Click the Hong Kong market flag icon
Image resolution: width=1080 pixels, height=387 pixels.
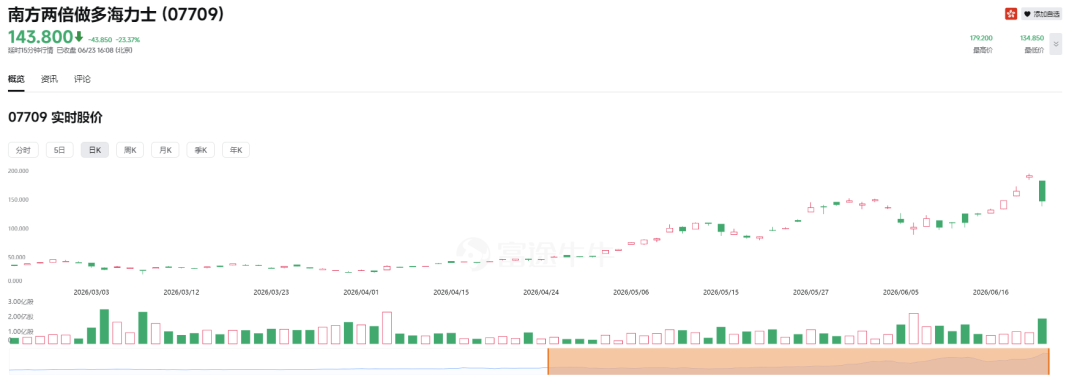pyautogui.click(x=1011, y=14)
